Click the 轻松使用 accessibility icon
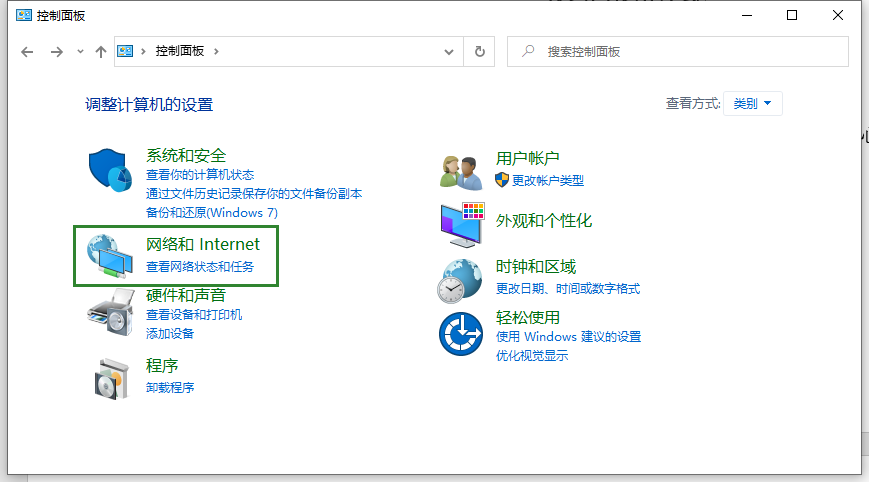The width and height of the screenshot is (869, 482). 461,334
